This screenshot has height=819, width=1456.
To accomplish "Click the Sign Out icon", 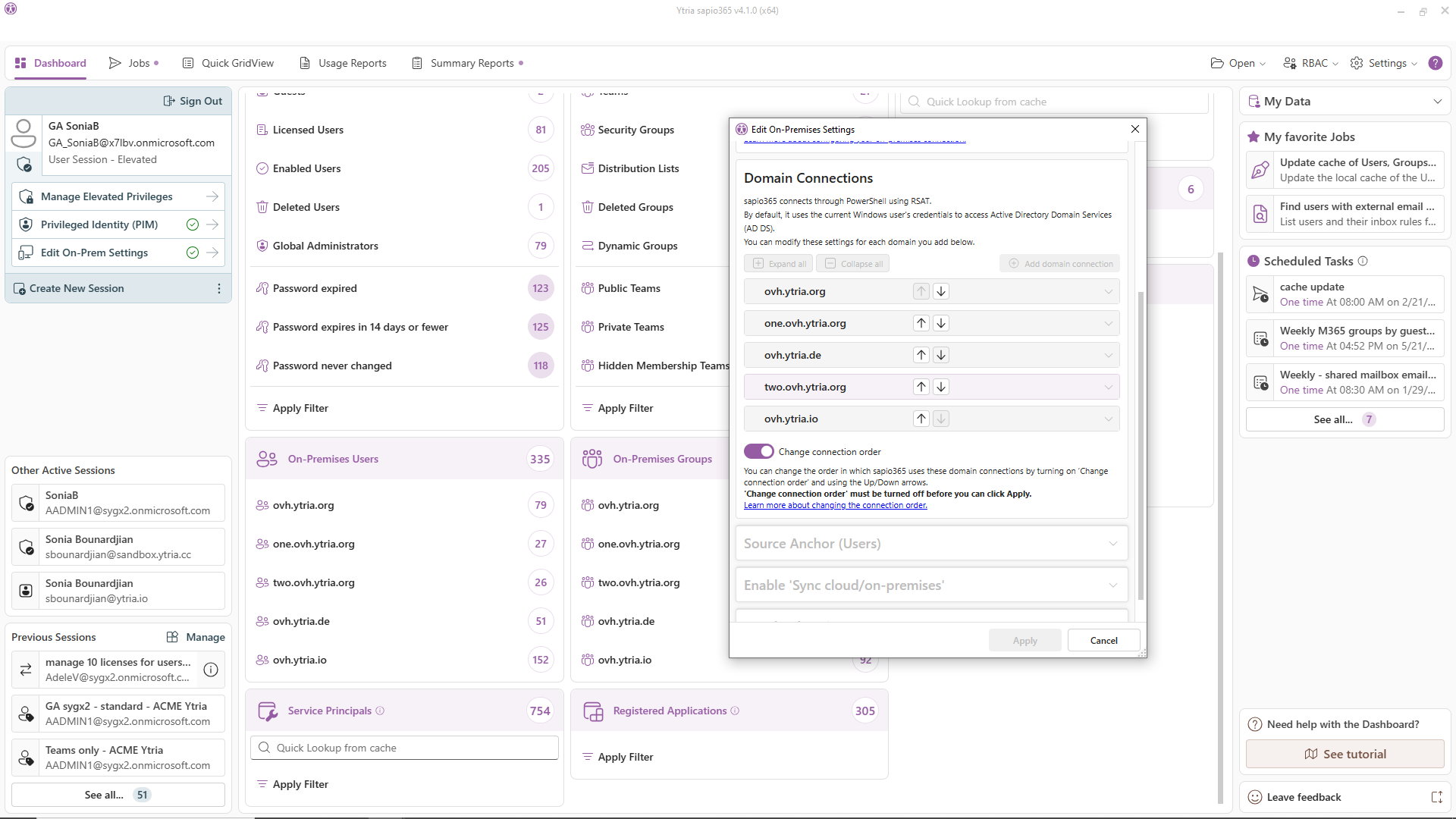I will tap(169, 101).
